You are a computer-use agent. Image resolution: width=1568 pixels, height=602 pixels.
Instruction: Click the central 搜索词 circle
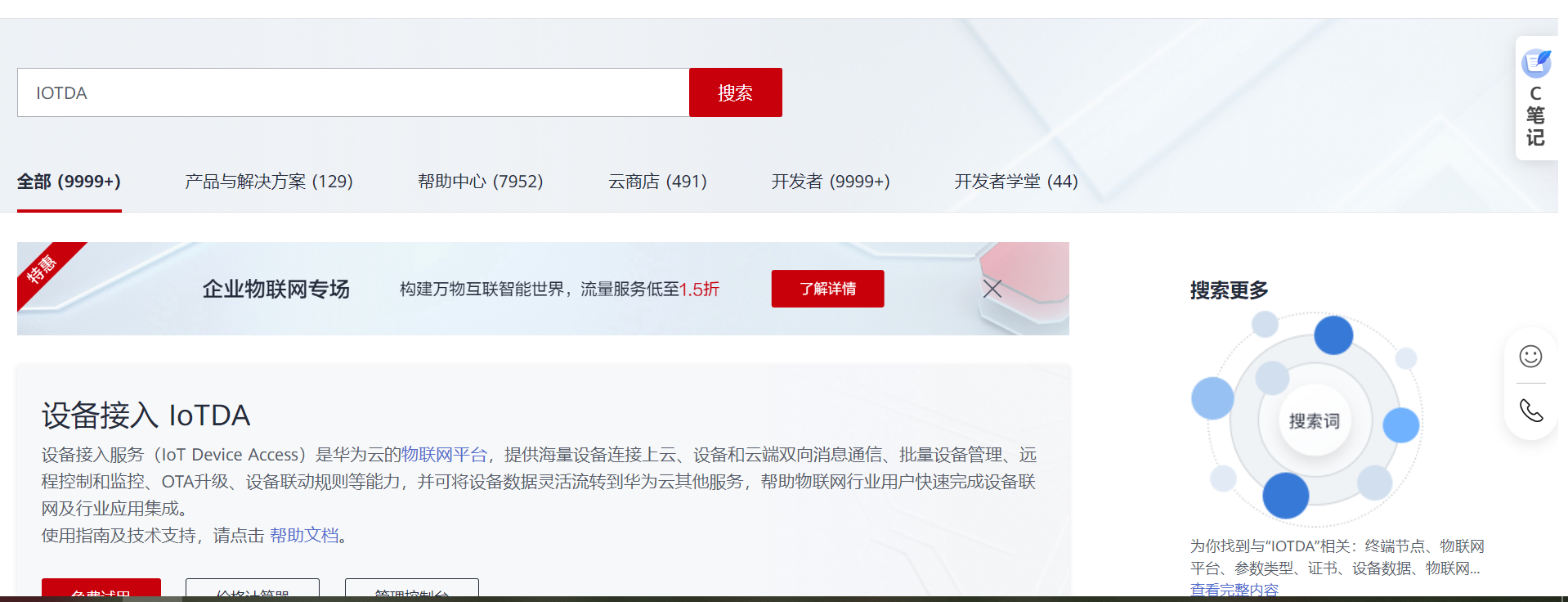(x=1315, y=421)
